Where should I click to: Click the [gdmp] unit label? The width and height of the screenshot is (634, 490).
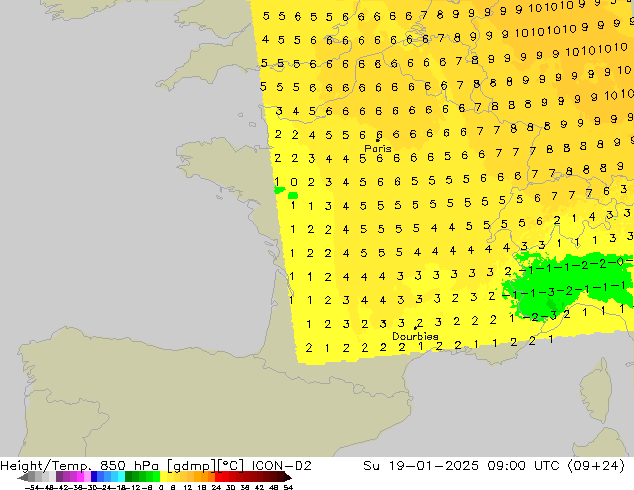point(192,466)
